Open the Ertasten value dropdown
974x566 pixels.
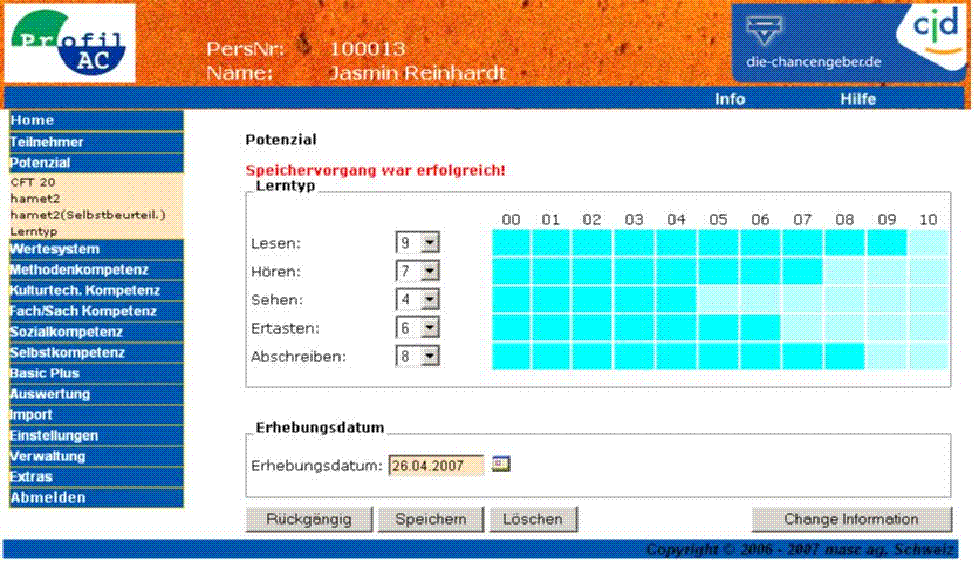(430, 327)
